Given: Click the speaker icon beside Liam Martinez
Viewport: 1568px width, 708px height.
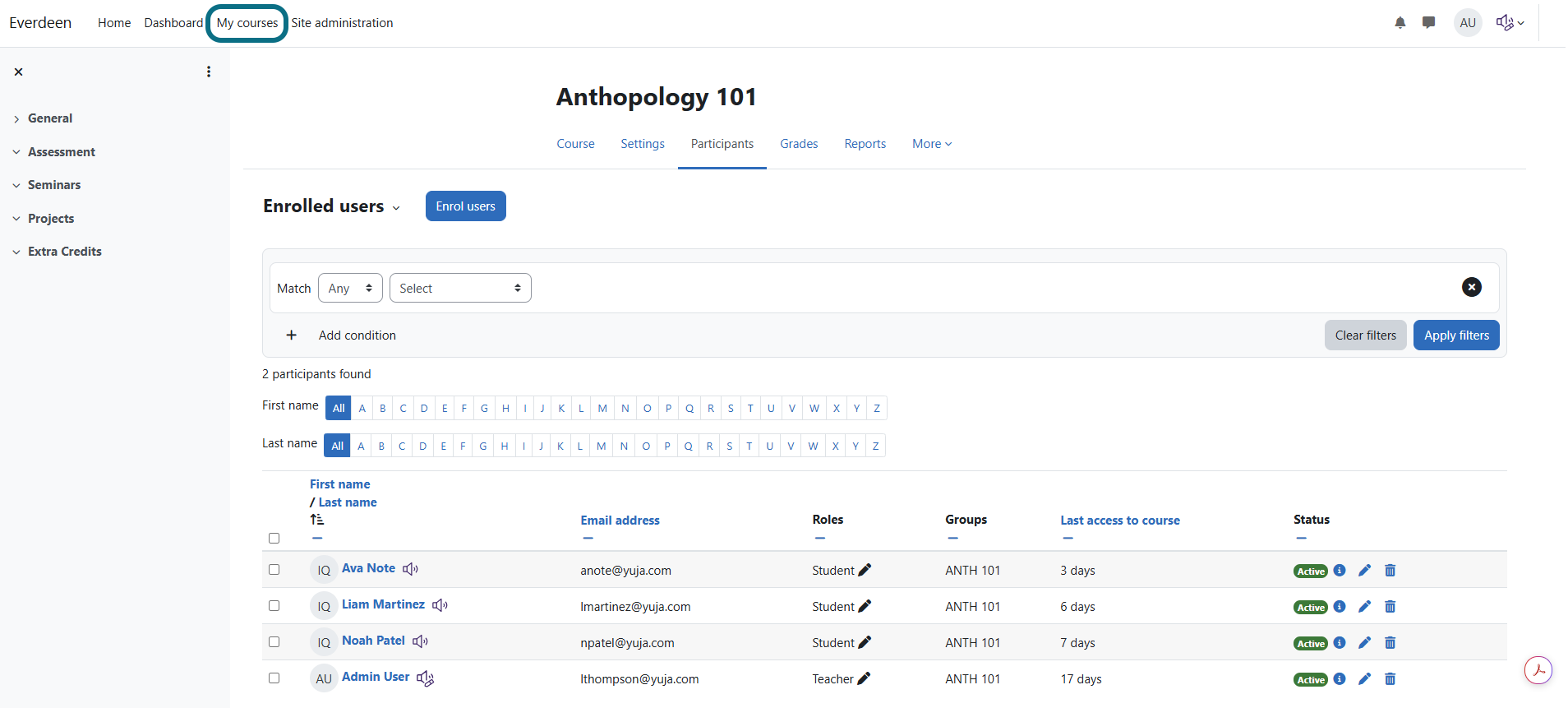Looking at the screenshot, I should tap(440, 605).
